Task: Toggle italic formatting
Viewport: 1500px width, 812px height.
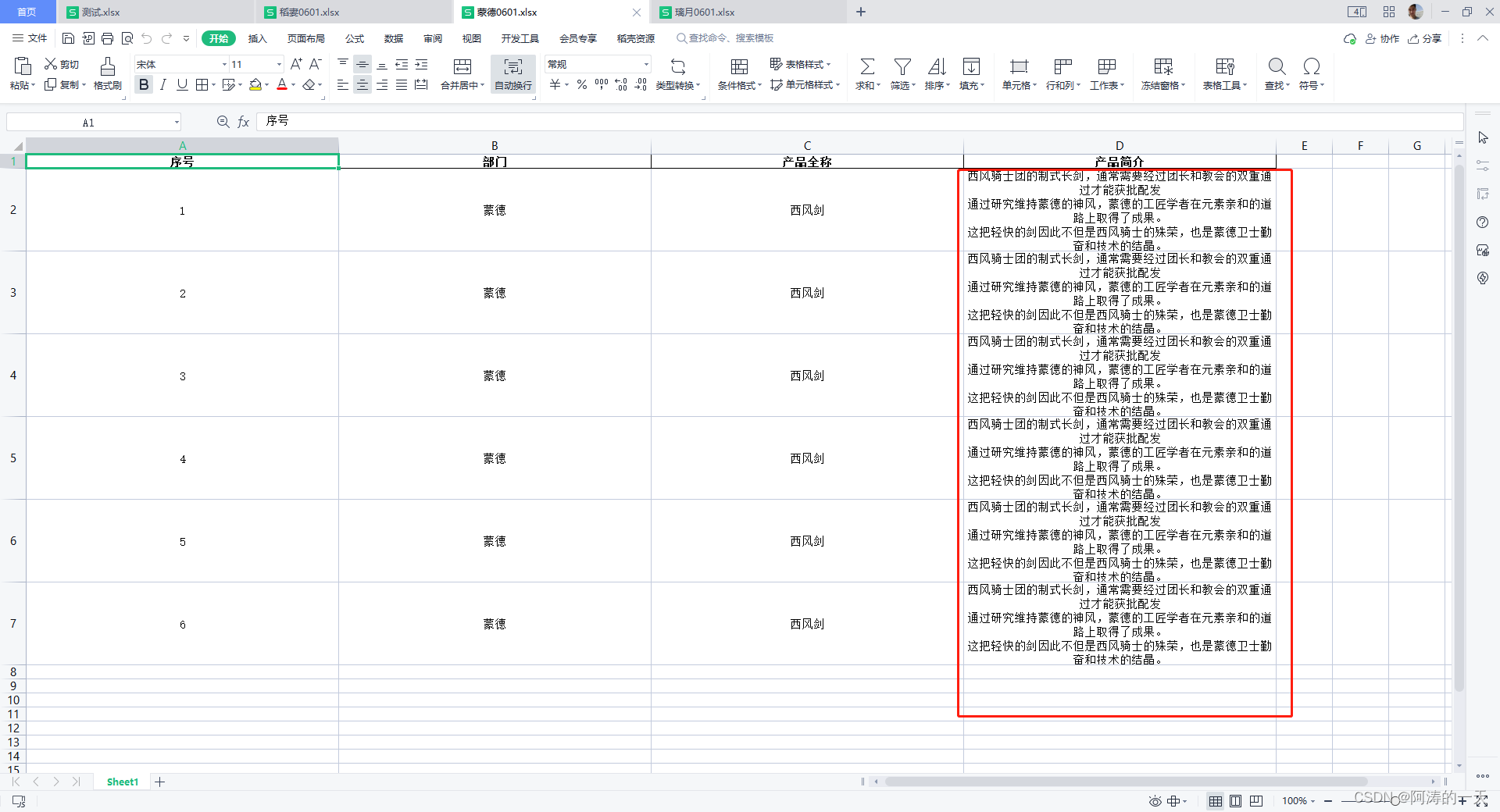Action: click(162, 84)
